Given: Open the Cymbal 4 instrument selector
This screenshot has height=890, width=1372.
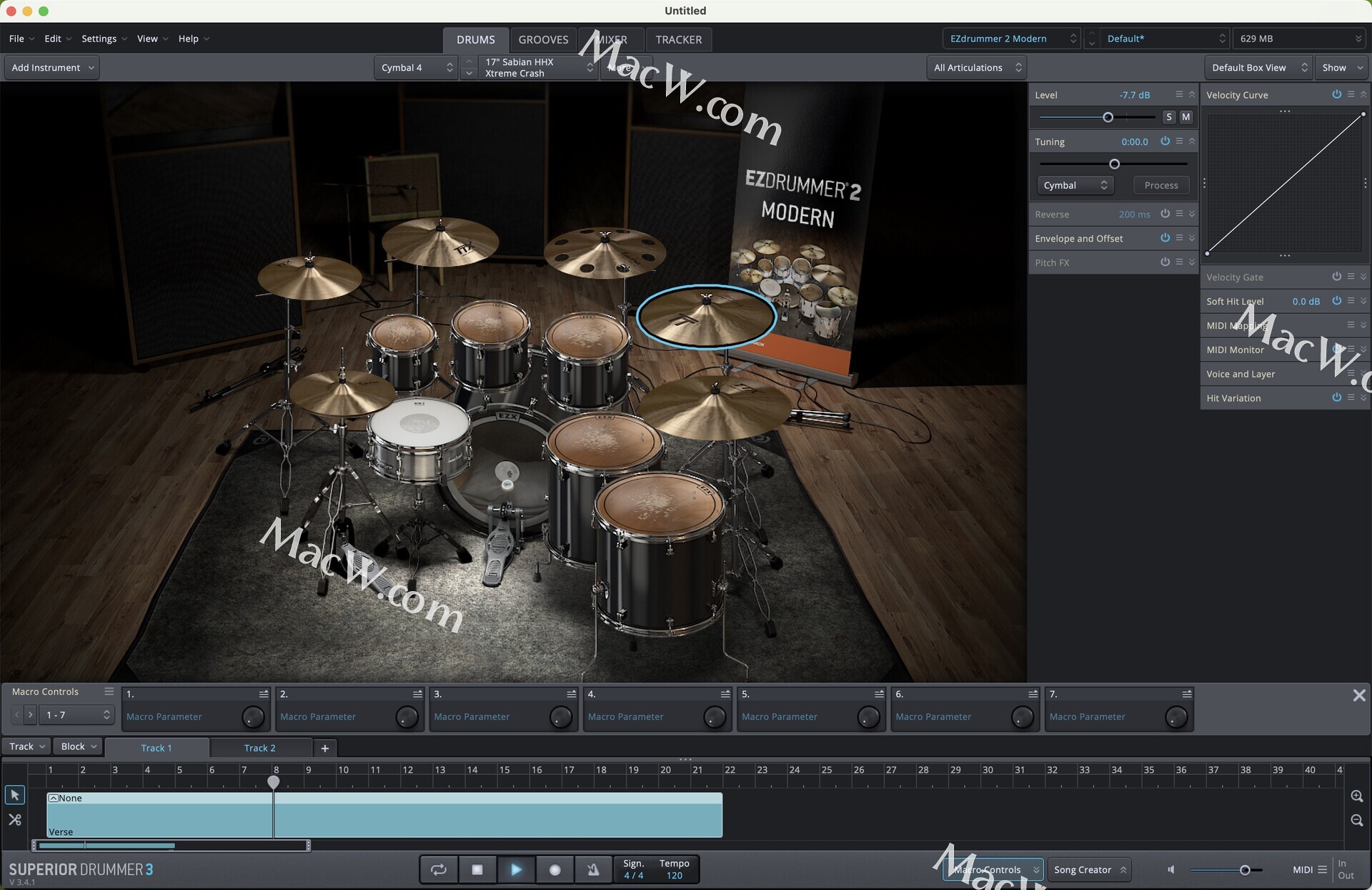Looking at the screenshot, I should (x=416, y=67).
